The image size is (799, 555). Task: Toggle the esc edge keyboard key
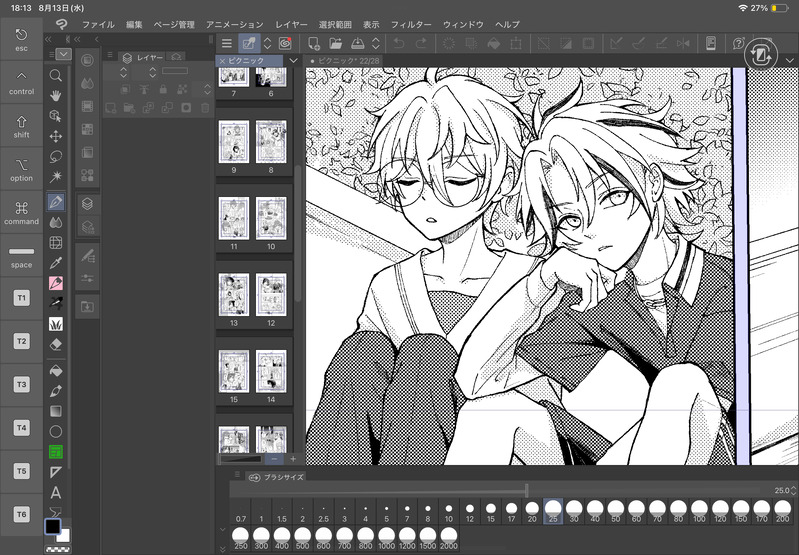coord(21,39)
